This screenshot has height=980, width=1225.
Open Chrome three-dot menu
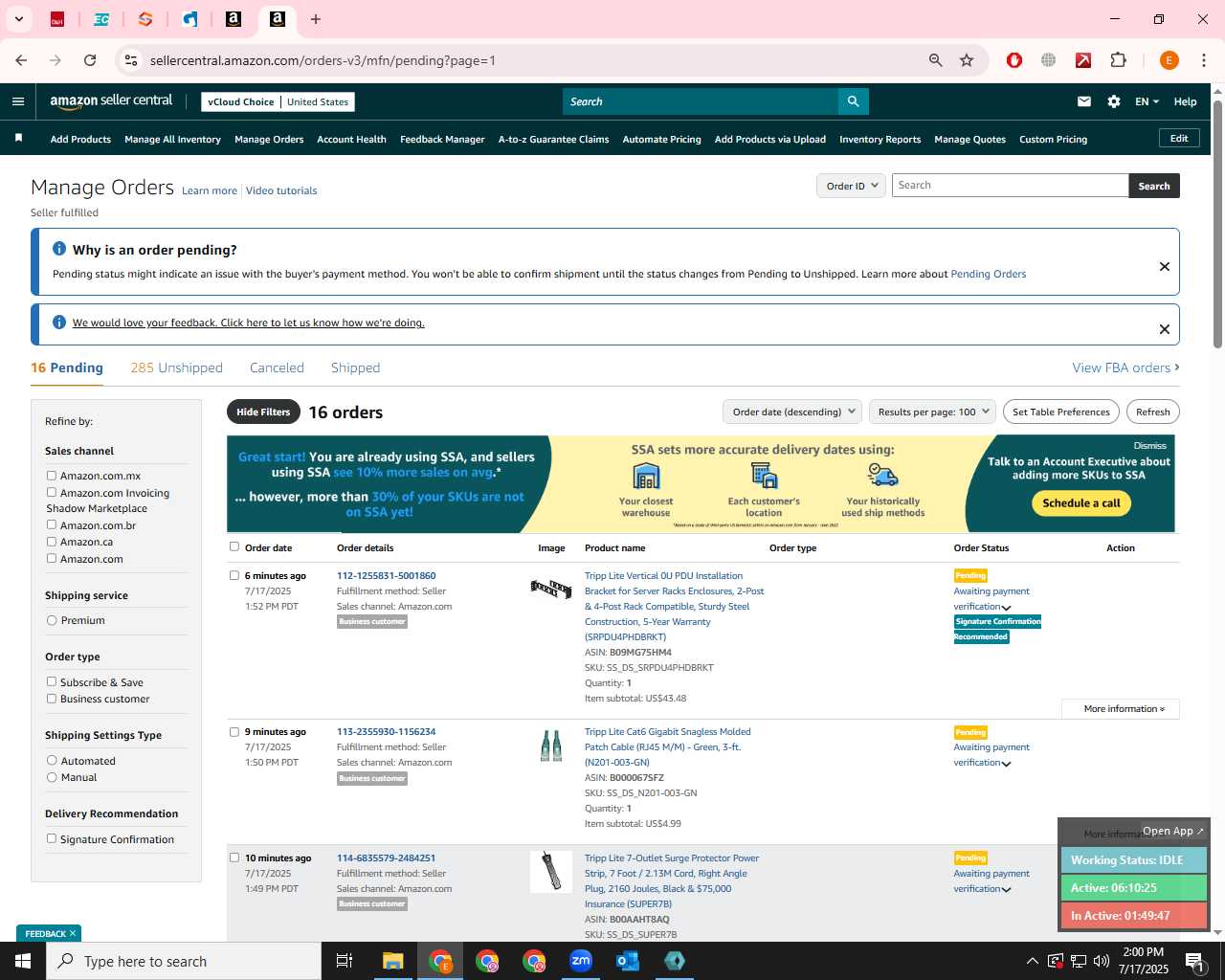coord(1204,60)
